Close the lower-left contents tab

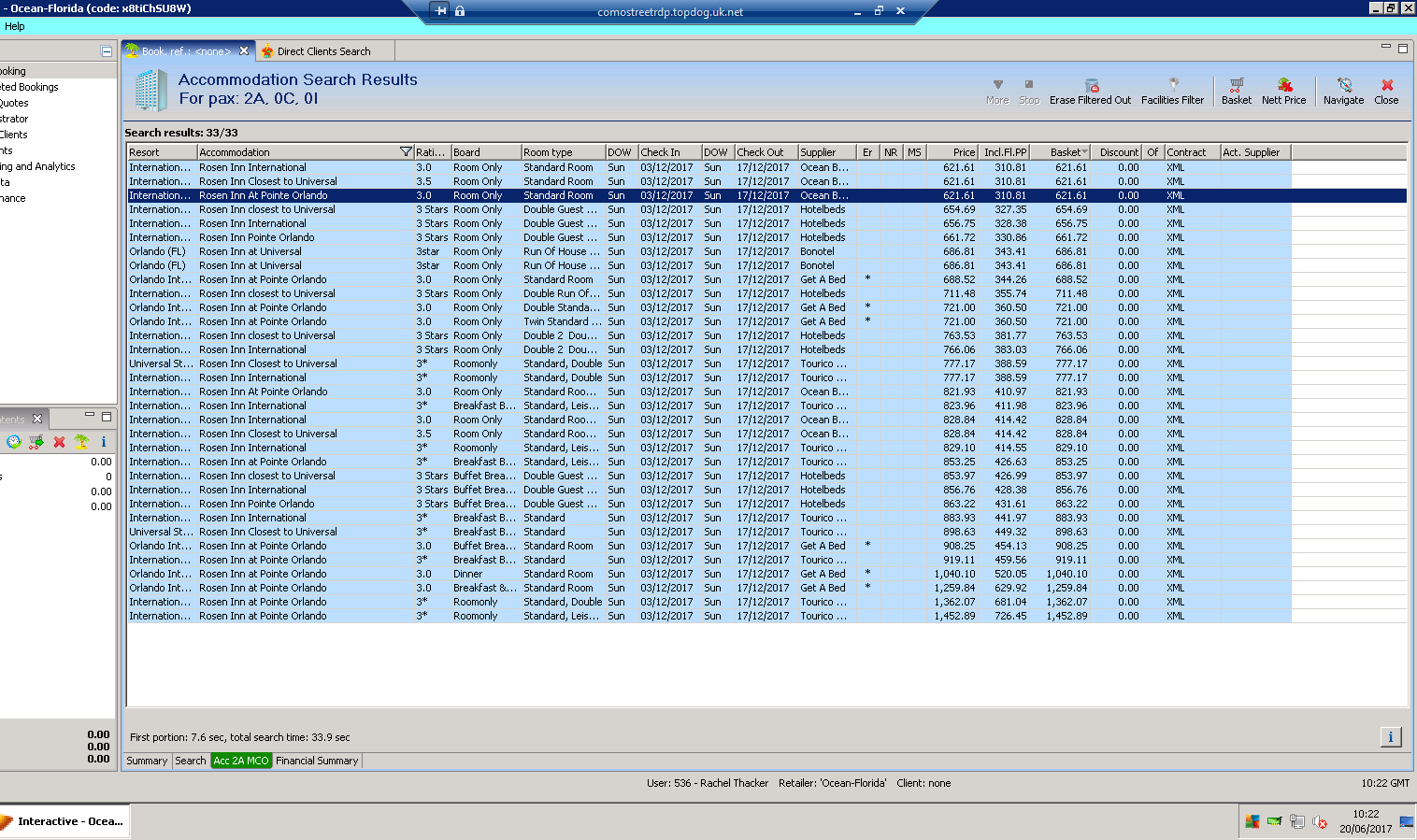point(37,419)
